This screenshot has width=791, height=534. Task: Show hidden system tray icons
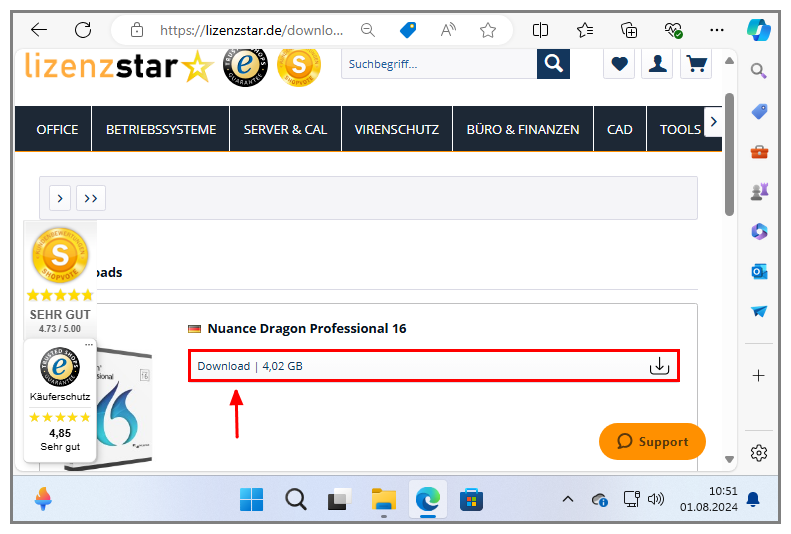(x=568, y=499)
